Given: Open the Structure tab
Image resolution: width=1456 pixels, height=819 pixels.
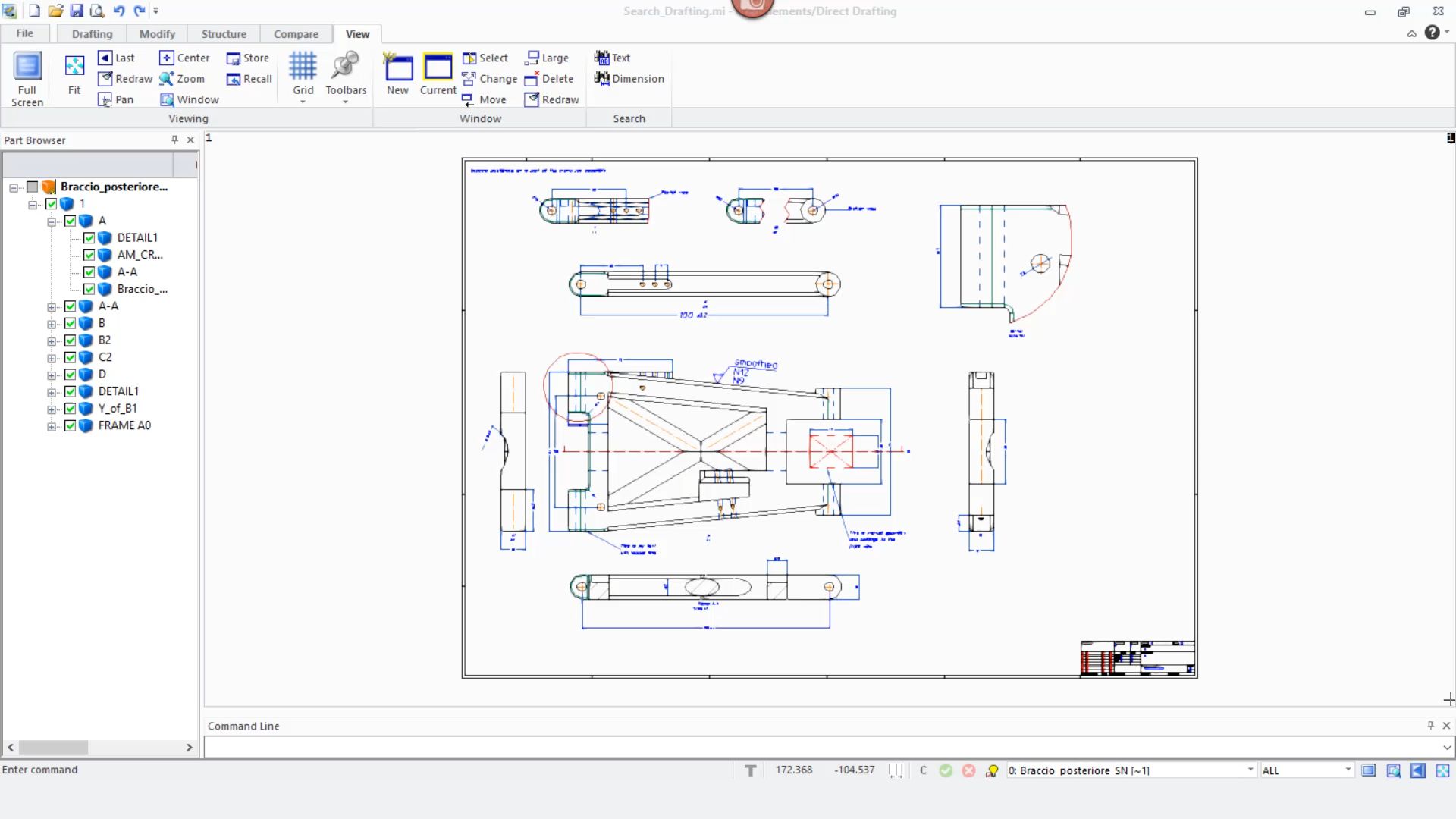Looking at the screenshot, I should pyautogui.click(x=224, y=34).
